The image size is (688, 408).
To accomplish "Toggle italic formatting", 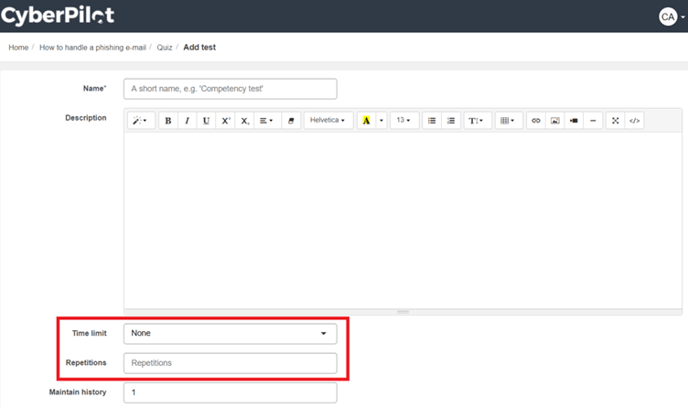I will click(x=187, y=121).
